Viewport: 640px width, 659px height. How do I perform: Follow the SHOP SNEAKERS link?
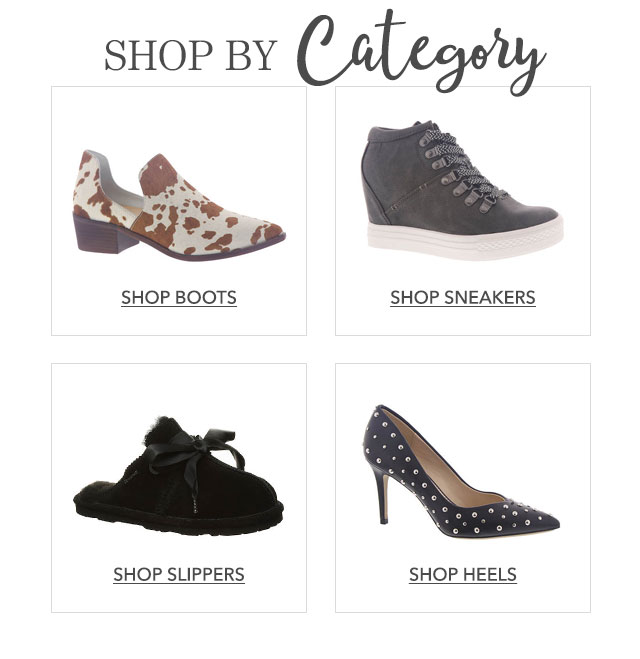pyautogui.click(x=463, y=298)
